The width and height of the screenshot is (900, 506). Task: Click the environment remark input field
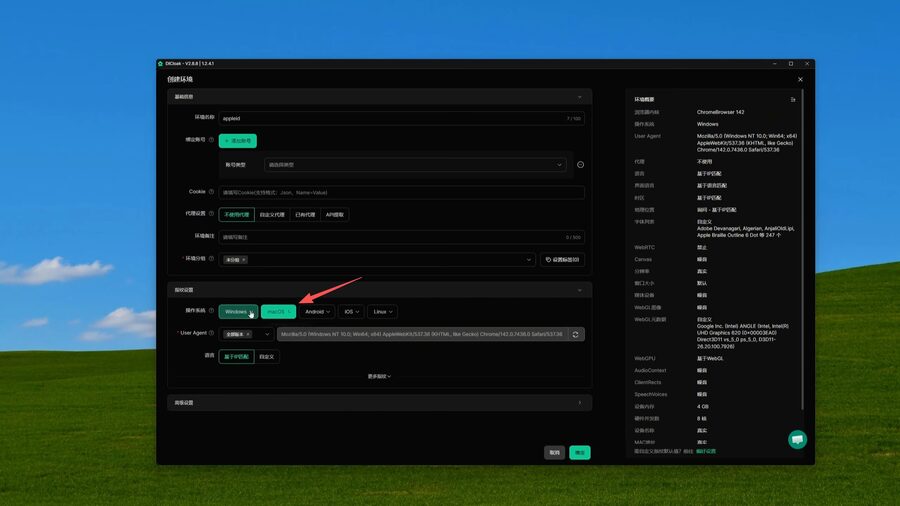[402, 237]
